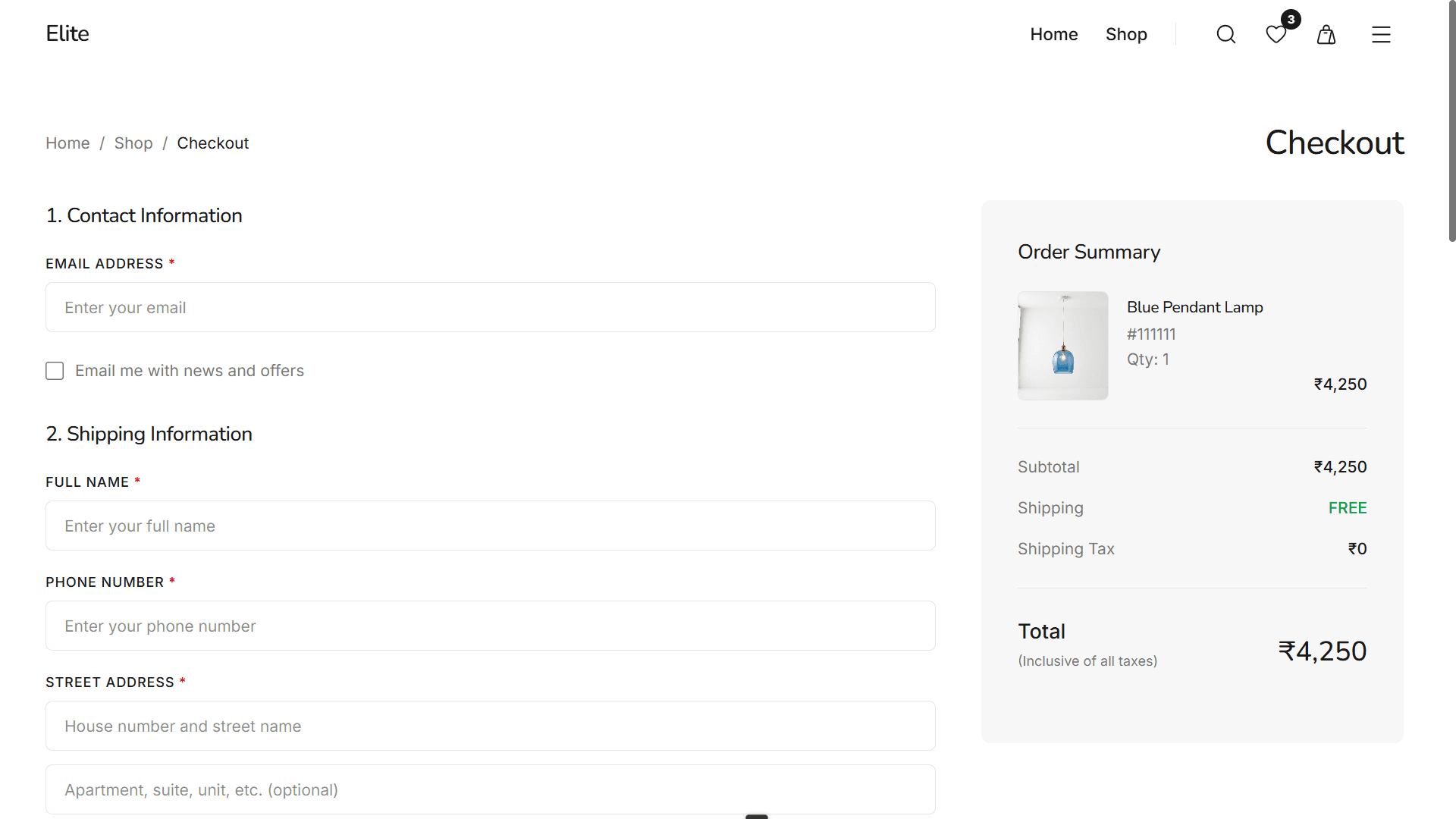Click the Order Summary heading
The width and height of the screenshot is (1456, 819).
pos(1089,252)
